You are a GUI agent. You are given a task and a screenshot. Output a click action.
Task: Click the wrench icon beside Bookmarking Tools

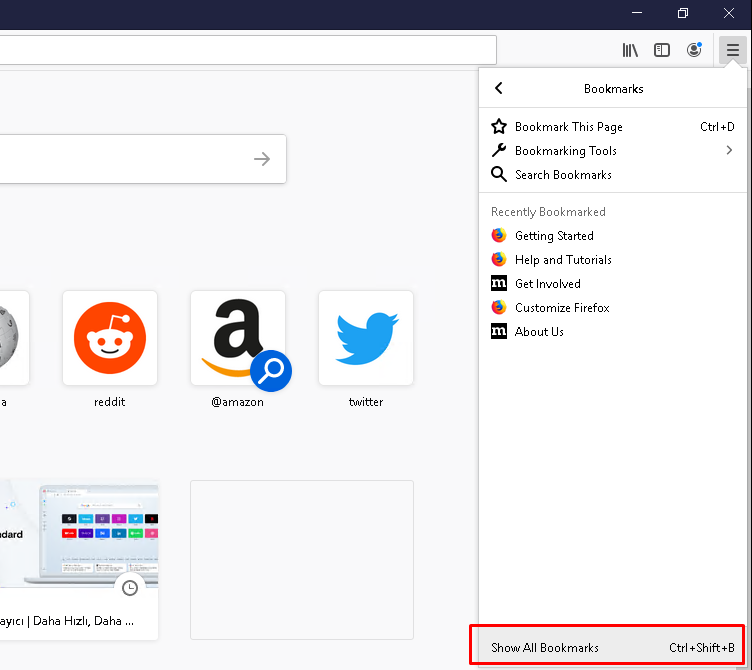499,151
